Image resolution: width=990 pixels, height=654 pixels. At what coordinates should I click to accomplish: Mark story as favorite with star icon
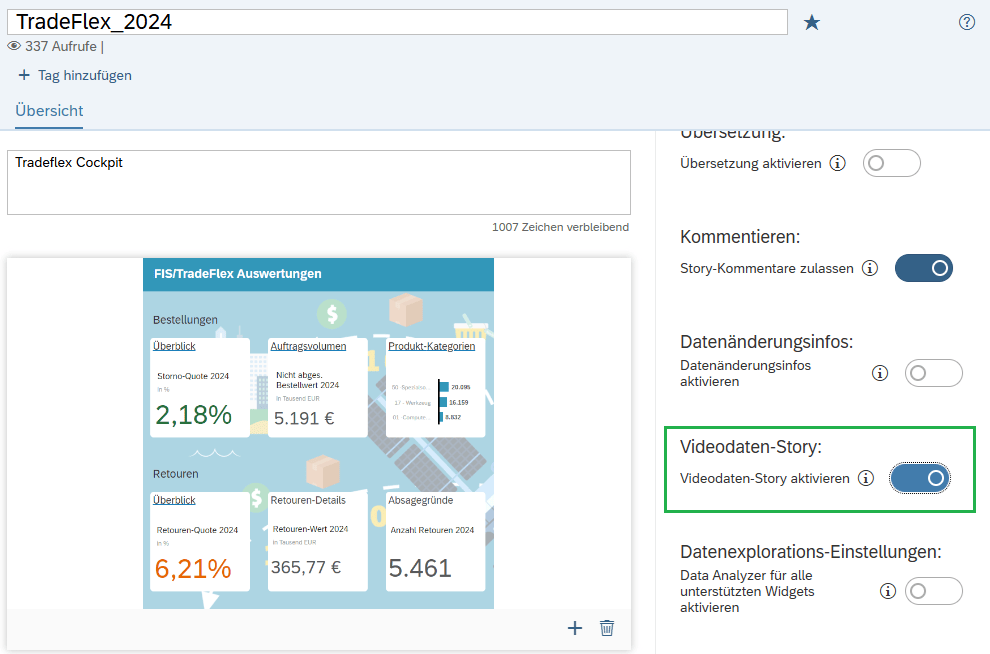tap(811, 23)
